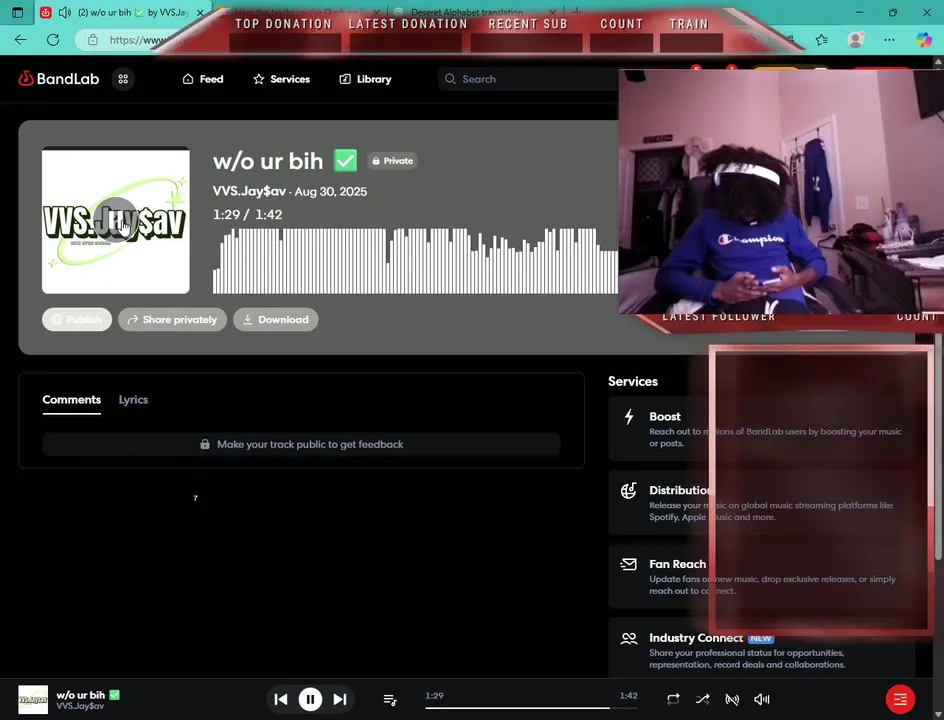Open VVS.Jay$av artist link in header

(x=249, y=191)
